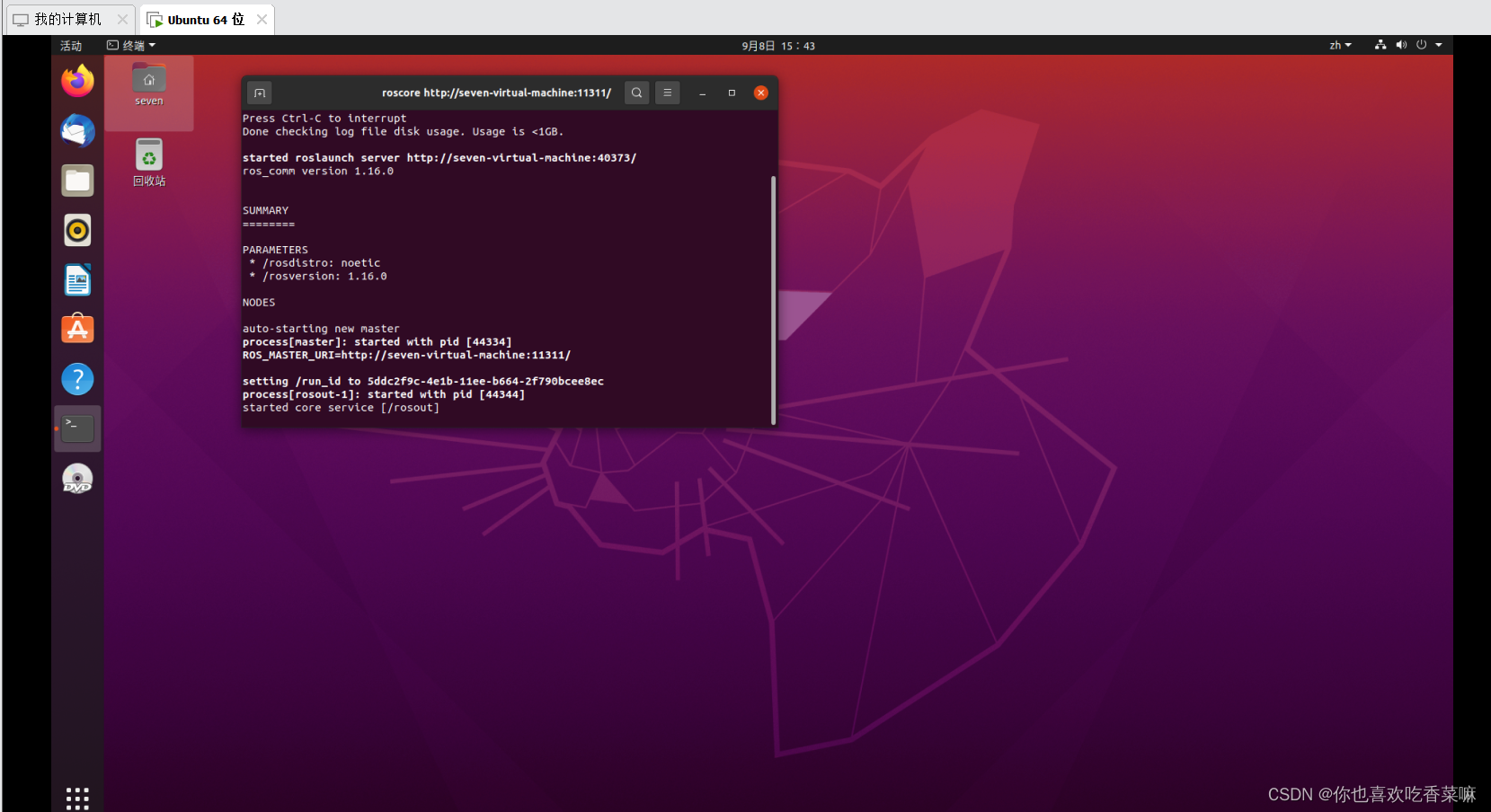Click the volume speaker icon in top bar
This screenshot has width=1491, height=812.
point(1401,45)
